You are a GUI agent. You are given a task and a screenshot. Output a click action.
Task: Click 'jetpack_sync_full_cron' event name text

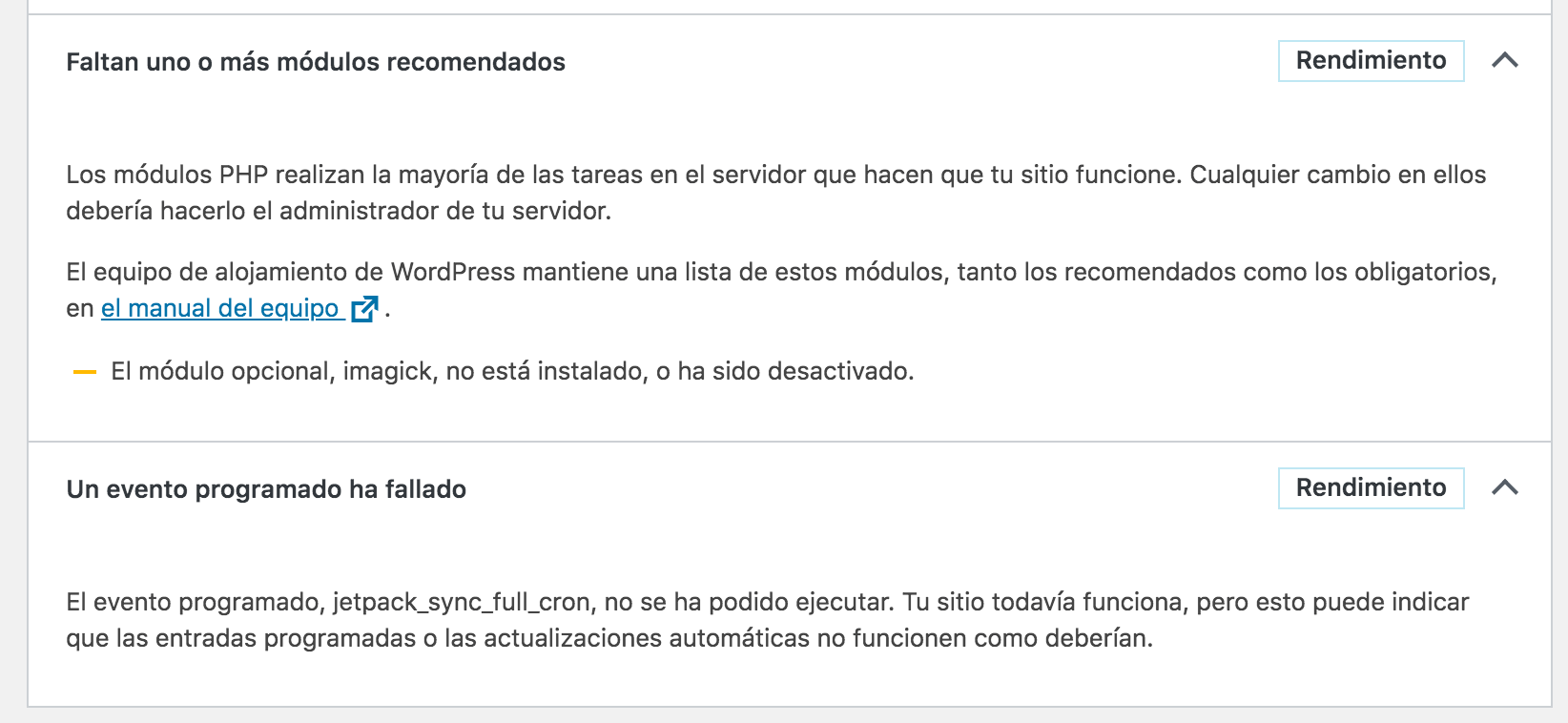pos(464,602)
